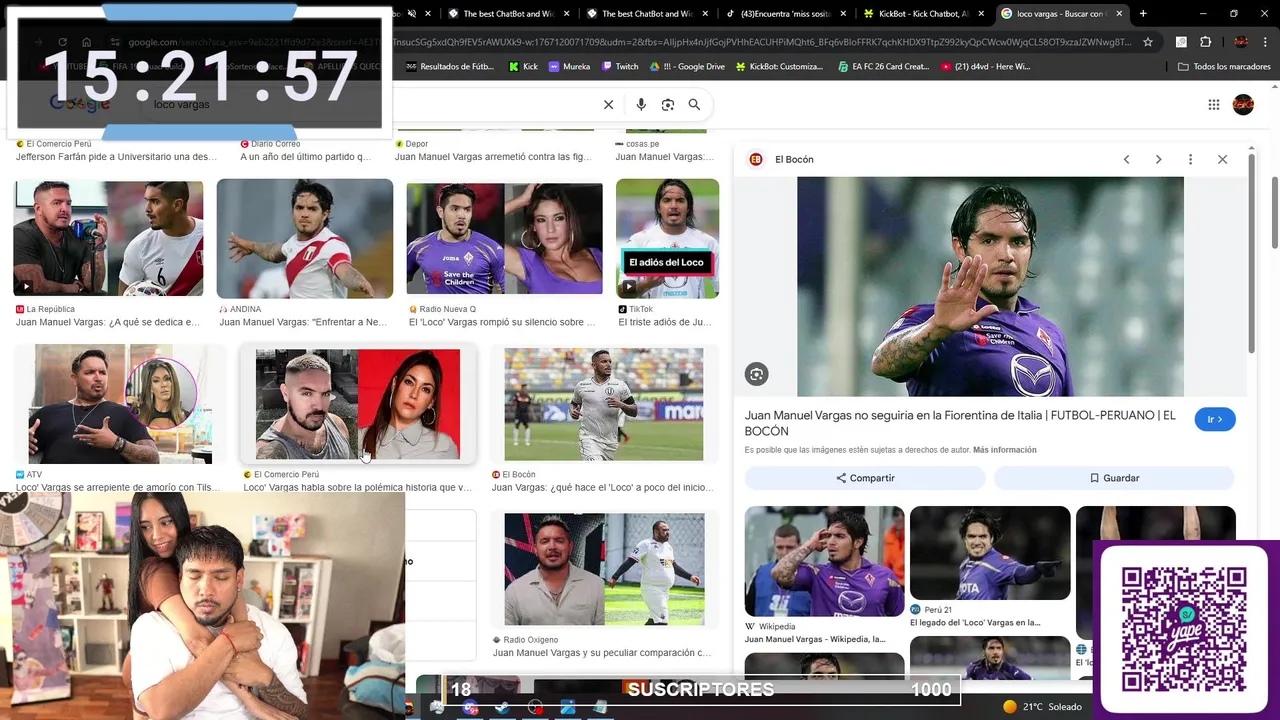Open large Fiorentina preview image
This screenshot has width=1280, height=720.
point(990,287)
